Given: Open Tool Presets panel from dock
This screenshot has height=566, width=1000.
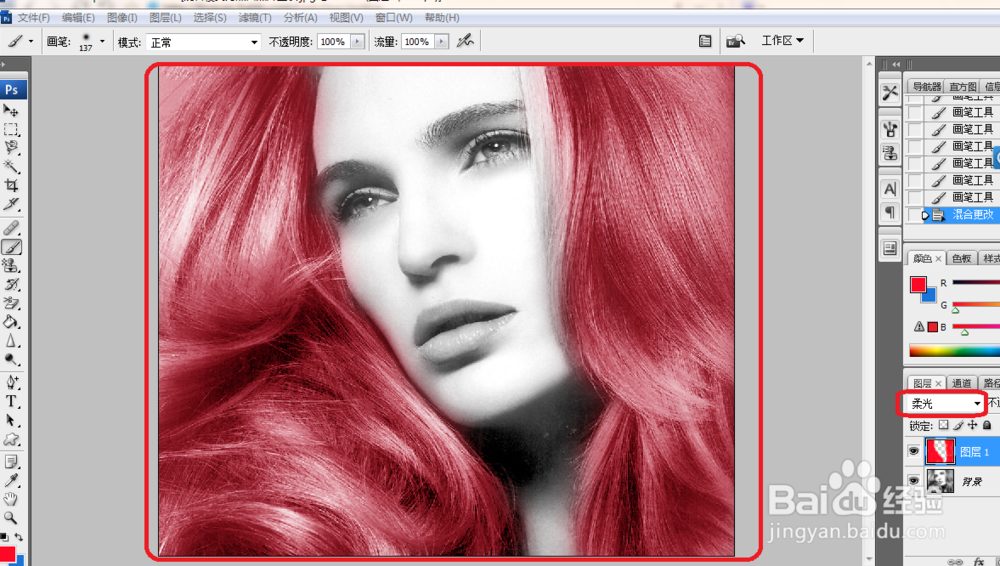Looking at the screenshot, I should coord(890,93).
